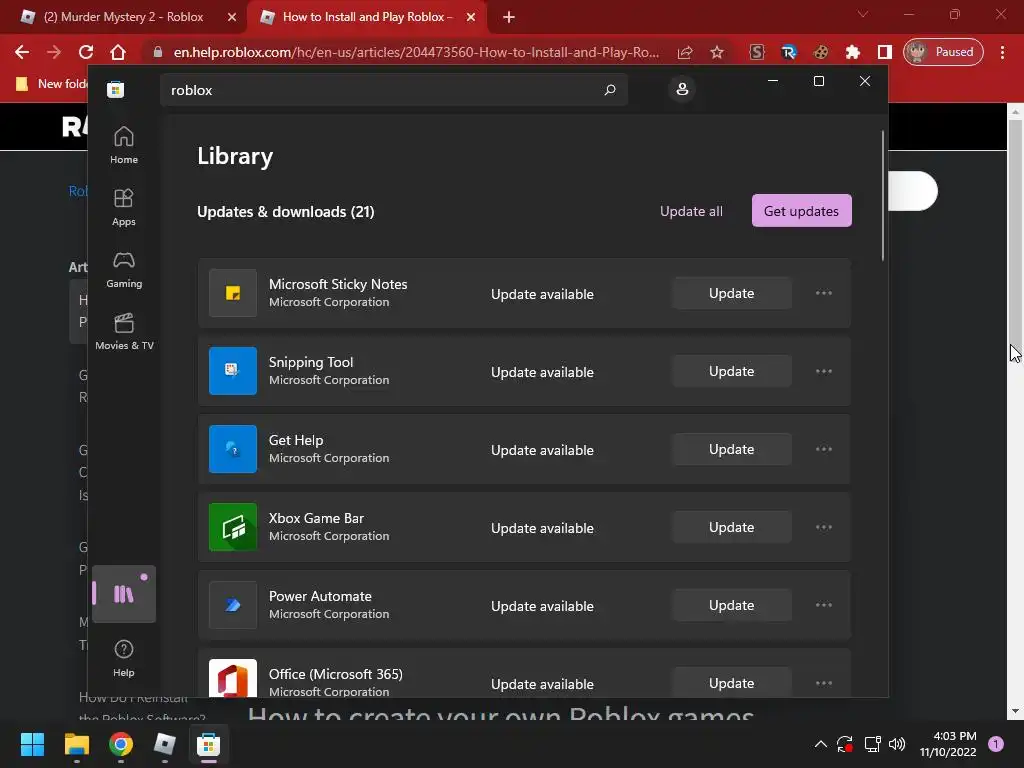
Task: Open taskbar clock showing 4:03 PM
Action: [948, 744]
